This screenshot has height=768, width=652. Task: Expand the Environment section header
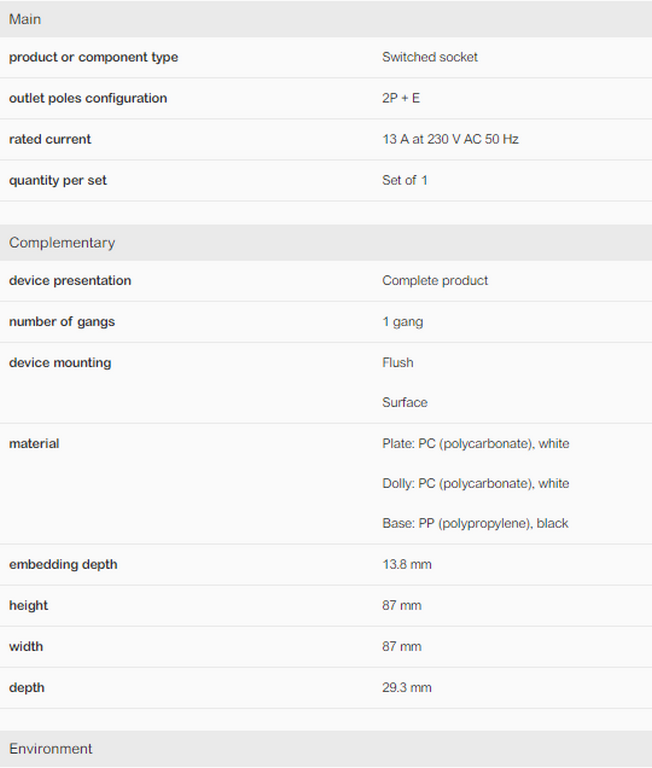(51, 749)
